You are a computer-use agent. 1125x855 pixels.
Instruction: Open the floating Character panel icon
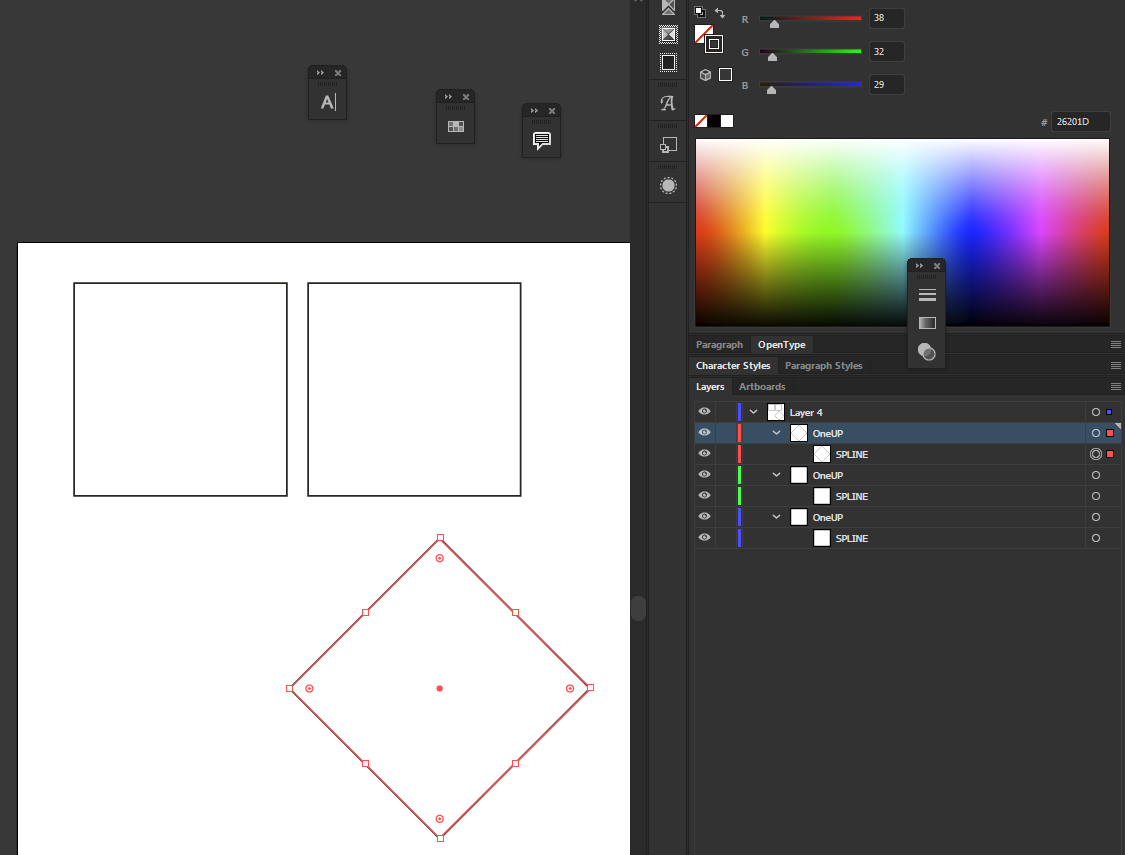pos(328,102)
